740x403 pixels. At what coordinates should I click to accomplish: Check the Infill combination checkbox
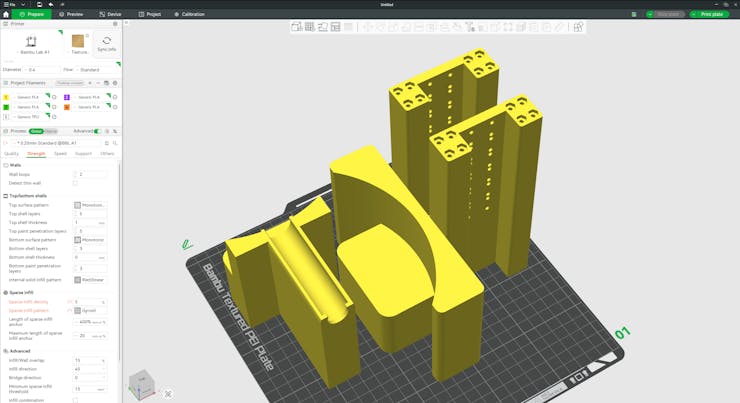click(x=76, y=400)
